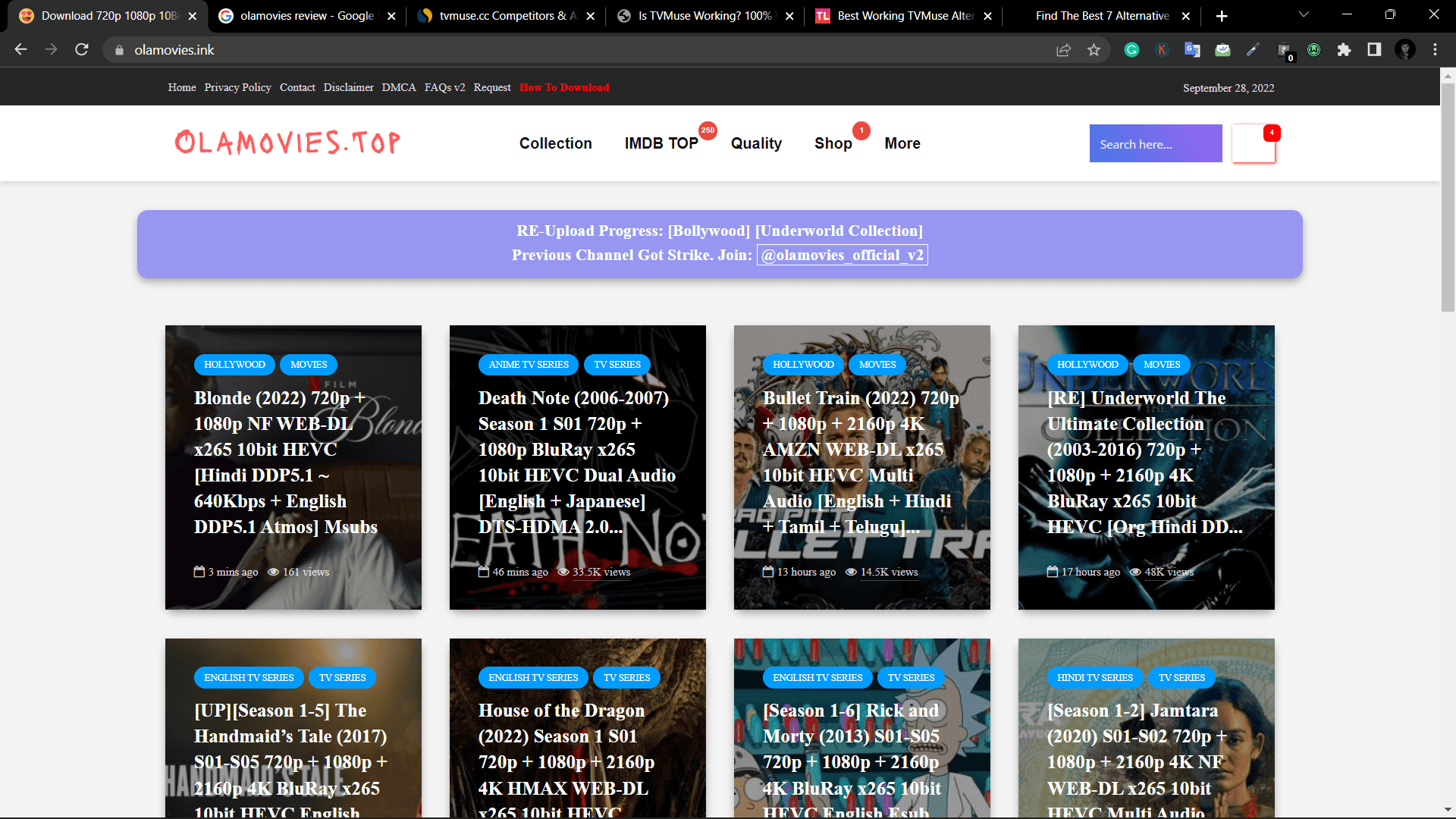Open the DMCA link
Viewport: 1456px width, 819px height.
pyautogui.click(x=399, y=87)
